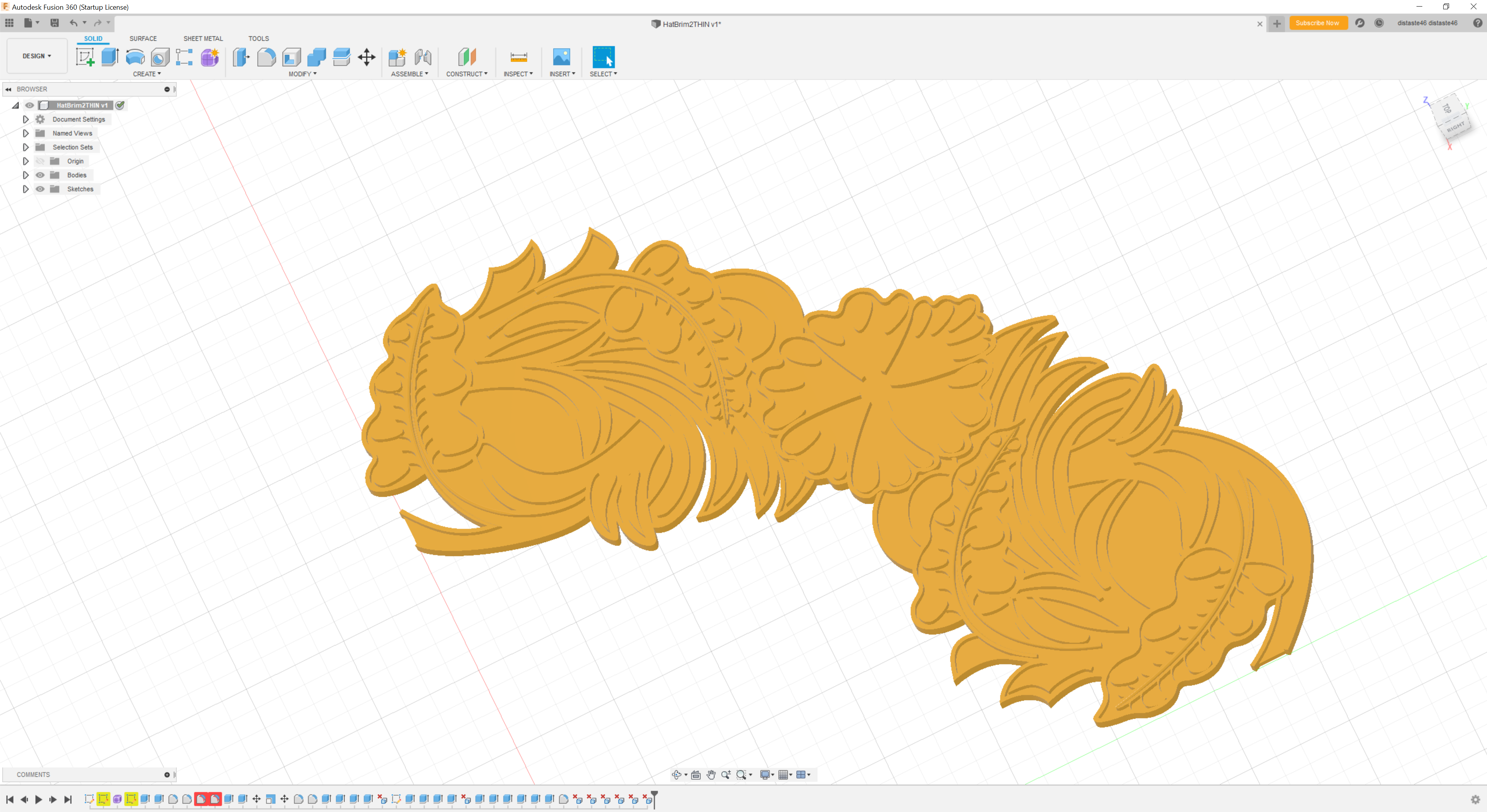The width and height of the screenshot is (1487, 812).
Task: Close the HatBrim2THIN v1 document tab
Action: (1260, 24)
